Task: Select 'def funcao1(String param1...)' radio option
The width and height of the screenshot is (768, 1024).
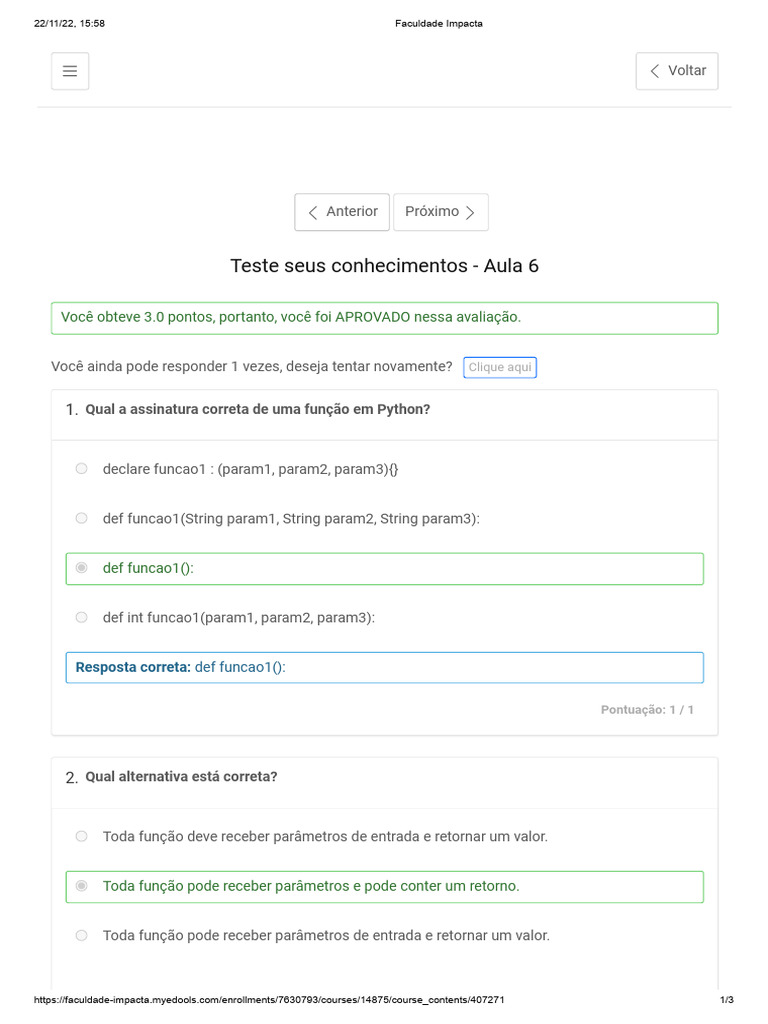Action: coord(81,518)
